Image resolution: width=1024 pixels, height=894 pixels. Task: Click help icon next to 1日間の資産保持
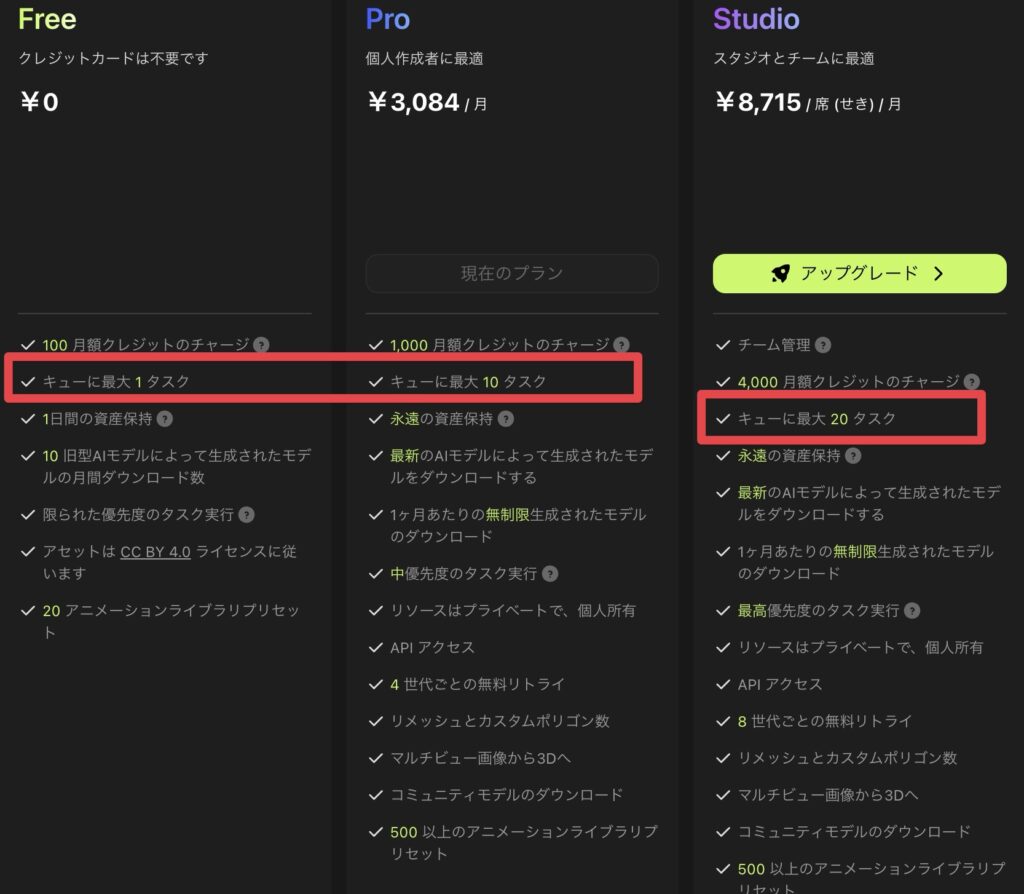tap(165, 419)
